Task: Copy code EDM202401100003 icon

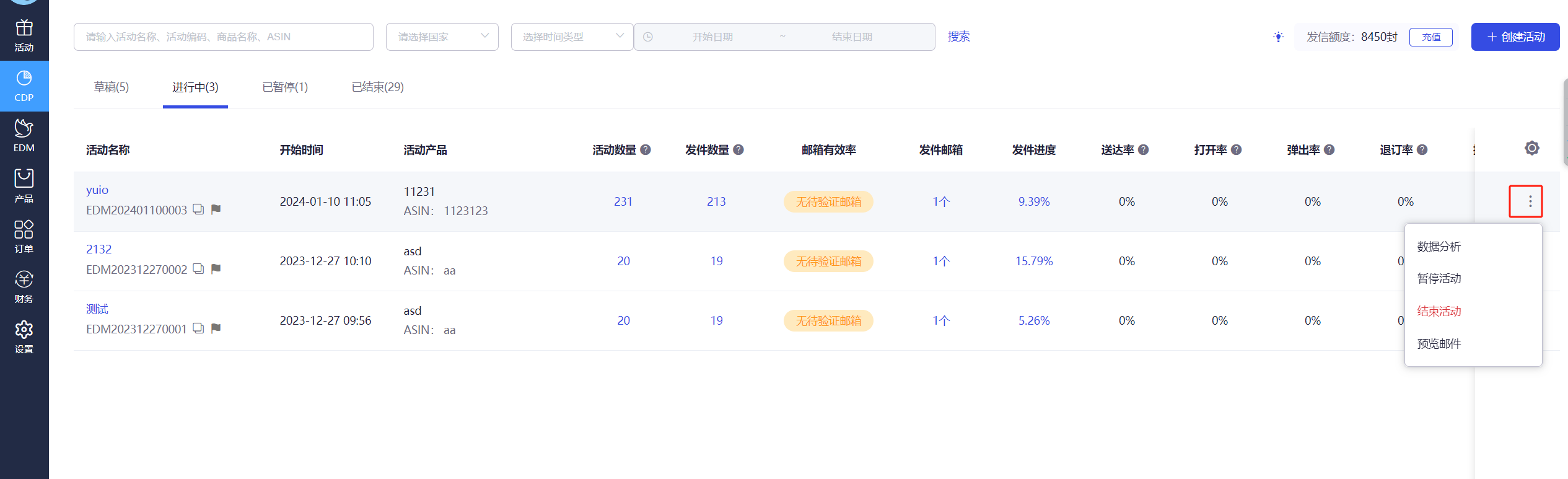Action: (198, 209)
